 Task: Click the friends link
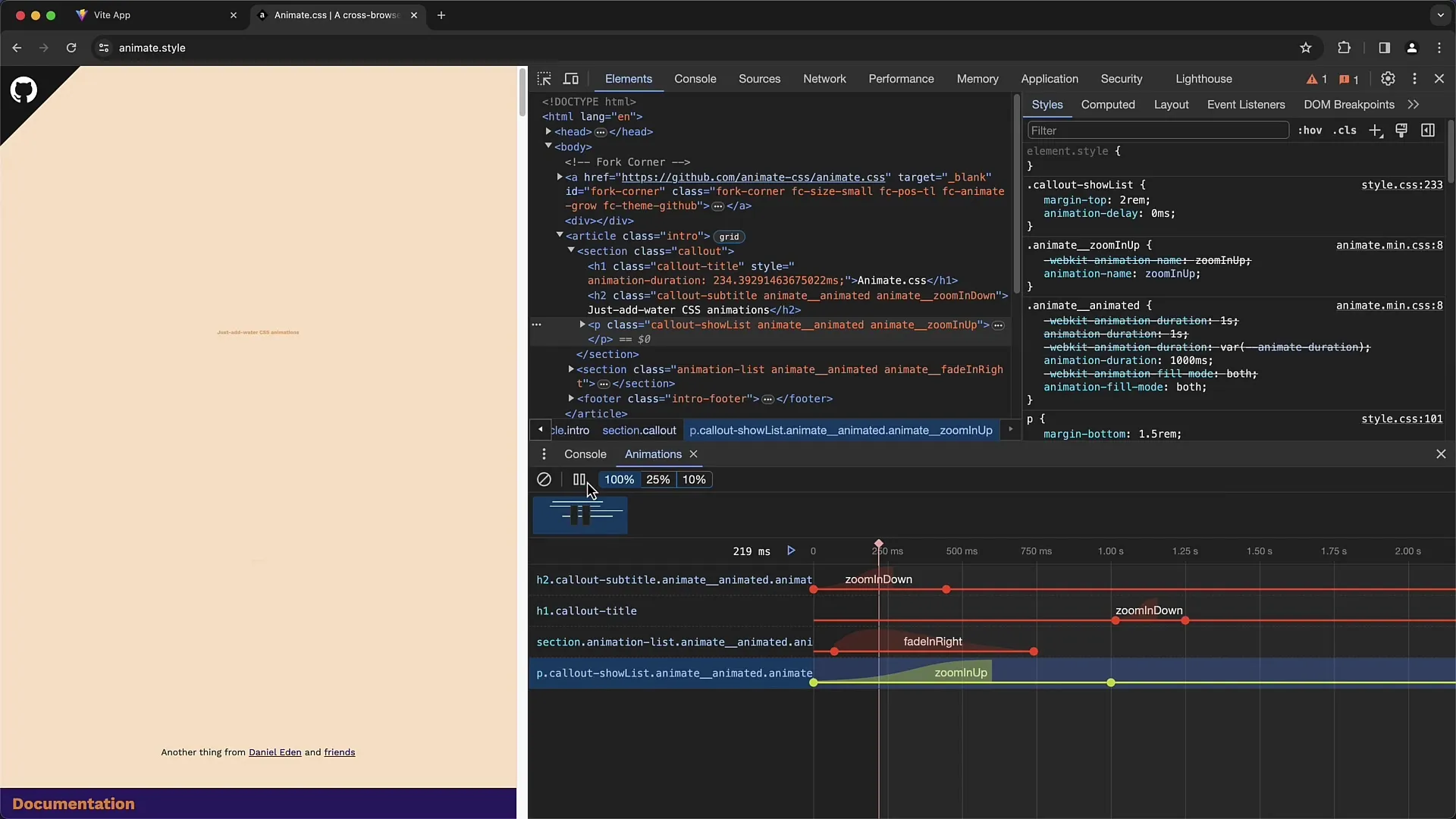tap(340, 752)
